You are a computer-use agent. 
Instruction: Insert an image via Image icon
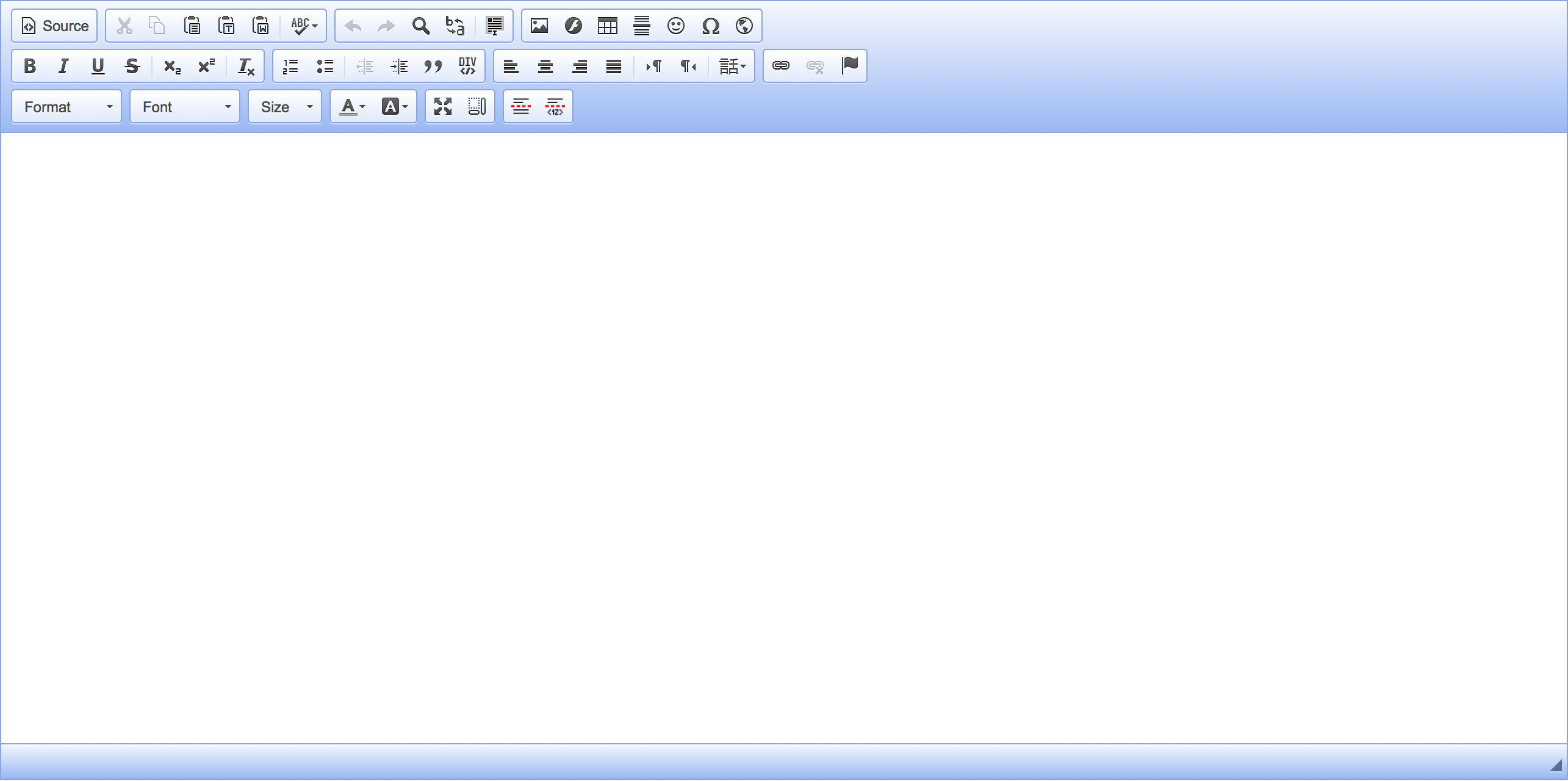tap(539, 26)
